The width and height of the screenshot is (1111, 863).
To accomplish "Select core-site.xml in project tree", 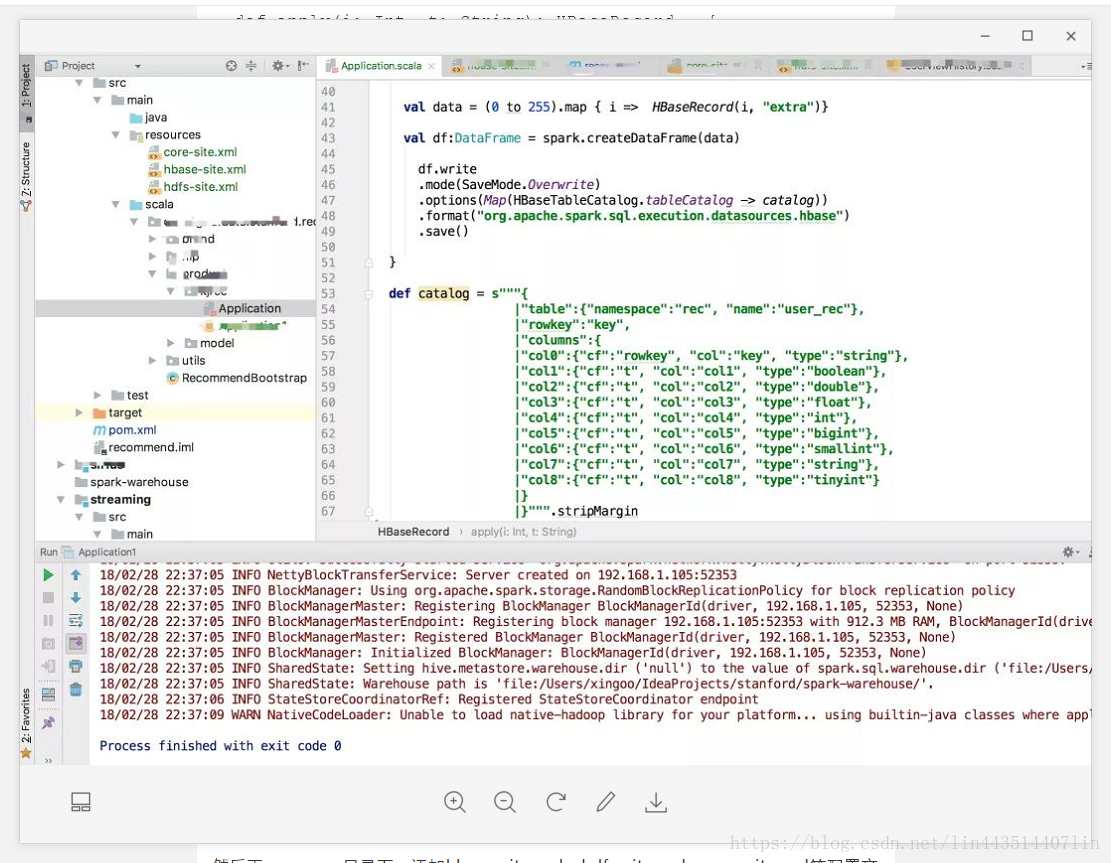I will (200, 152).
